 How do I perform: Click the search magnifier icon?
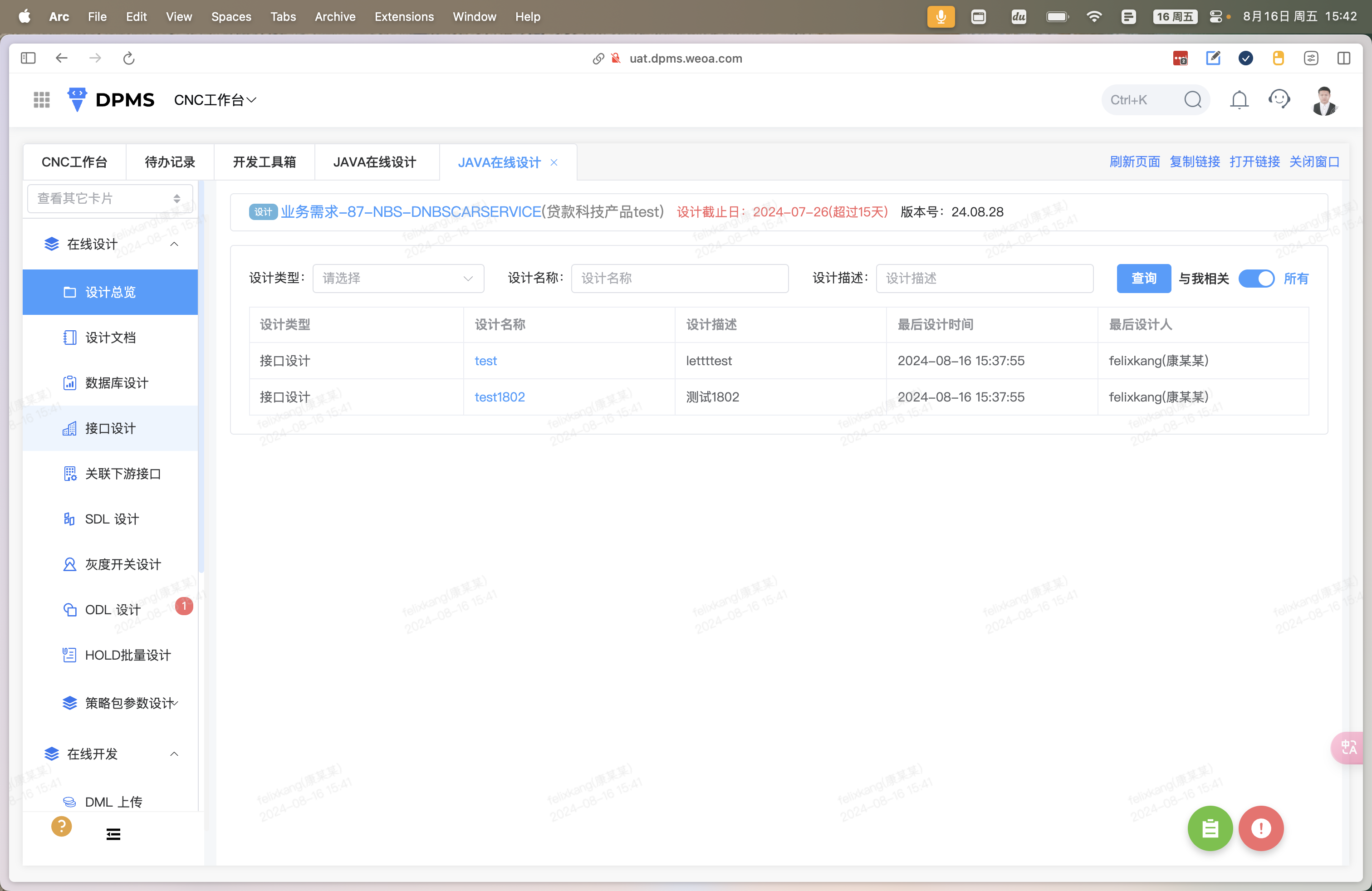click(1193, 100)
